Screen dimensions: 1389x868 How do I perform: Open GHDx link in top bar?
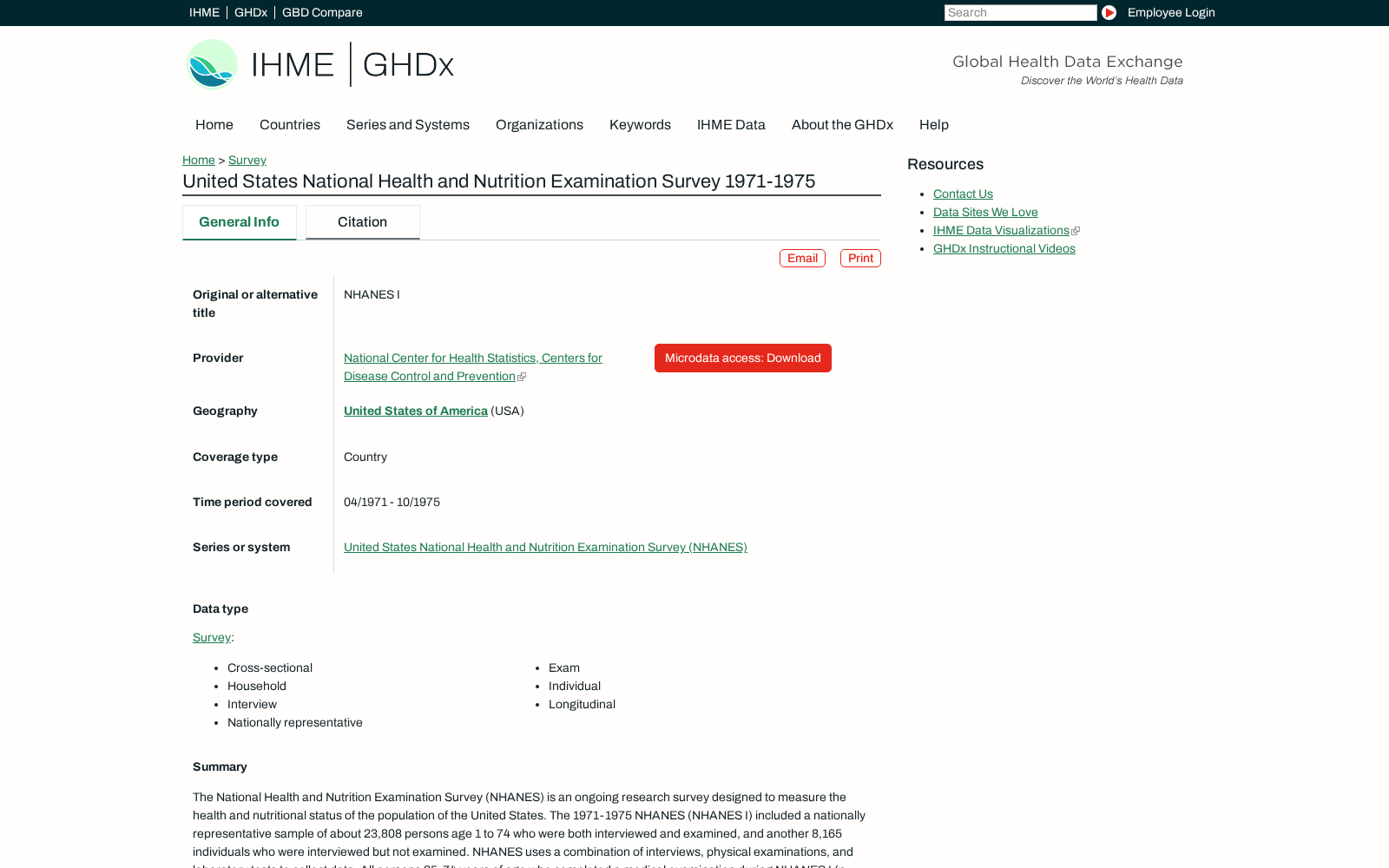(x=251, y=12)
